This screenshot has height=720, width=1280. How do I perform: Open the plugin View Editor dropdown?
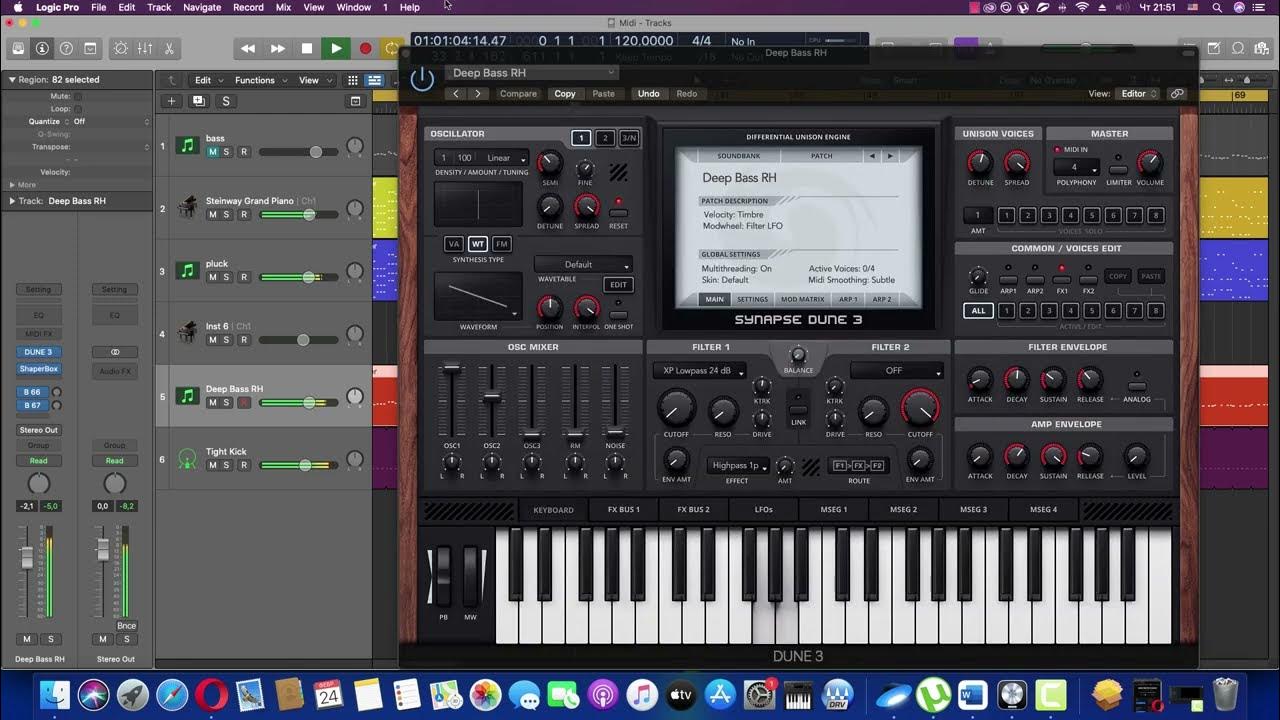click(1138, 94)
